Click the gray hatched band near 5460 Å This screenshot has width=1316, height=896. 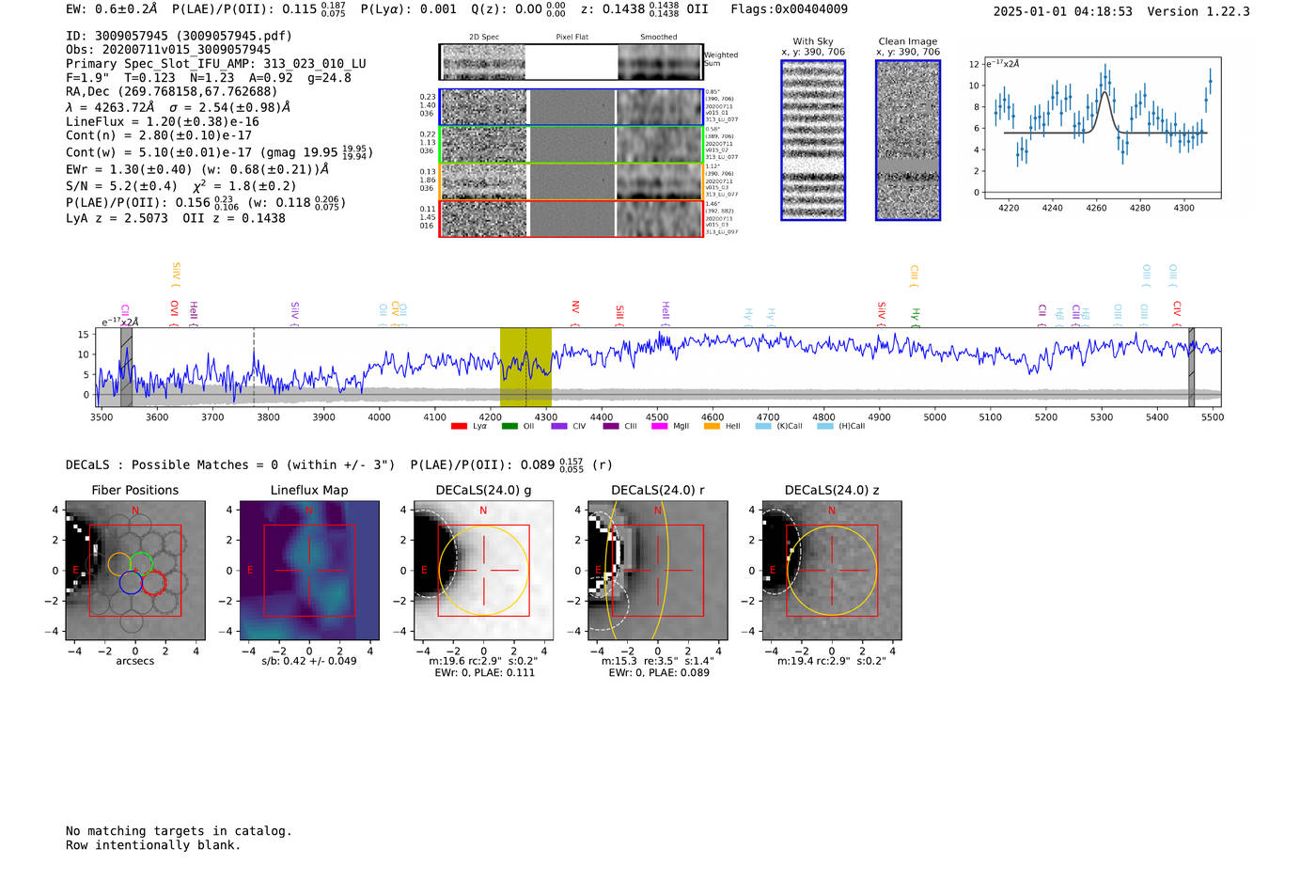[x=1191, y=367]
